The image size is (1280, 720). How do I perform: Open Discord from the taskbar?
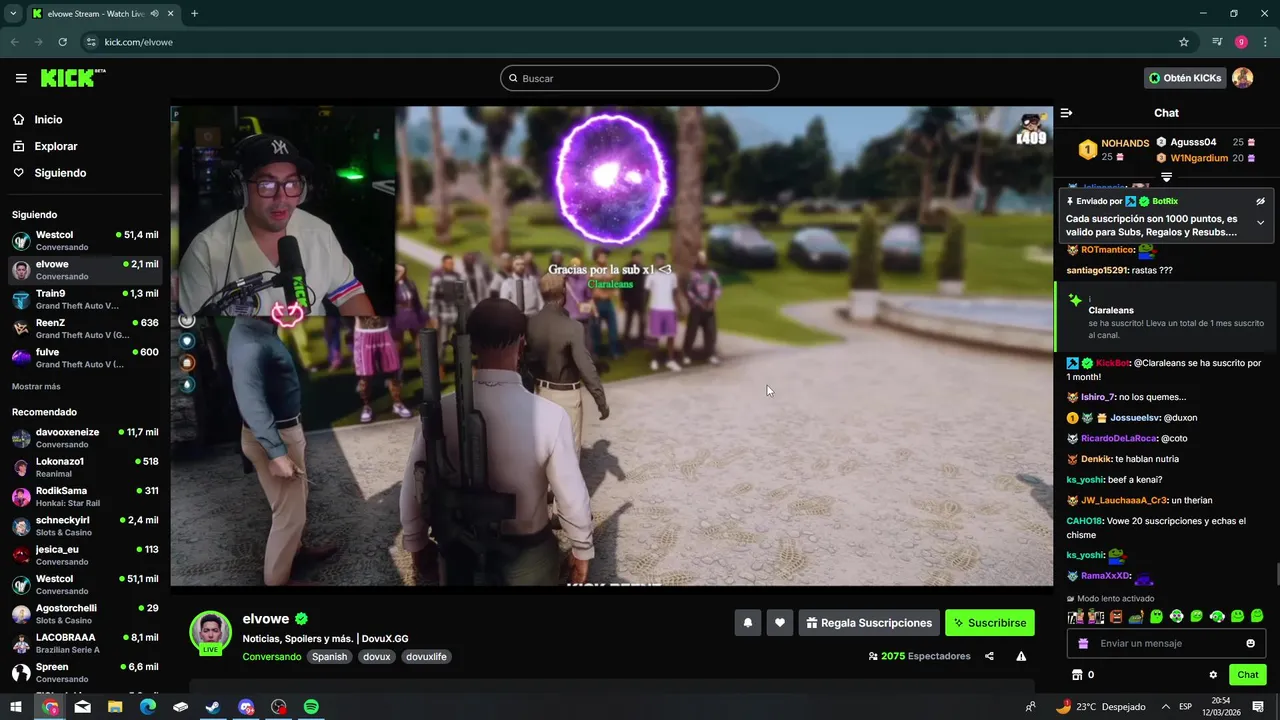(x=246, y=707)
